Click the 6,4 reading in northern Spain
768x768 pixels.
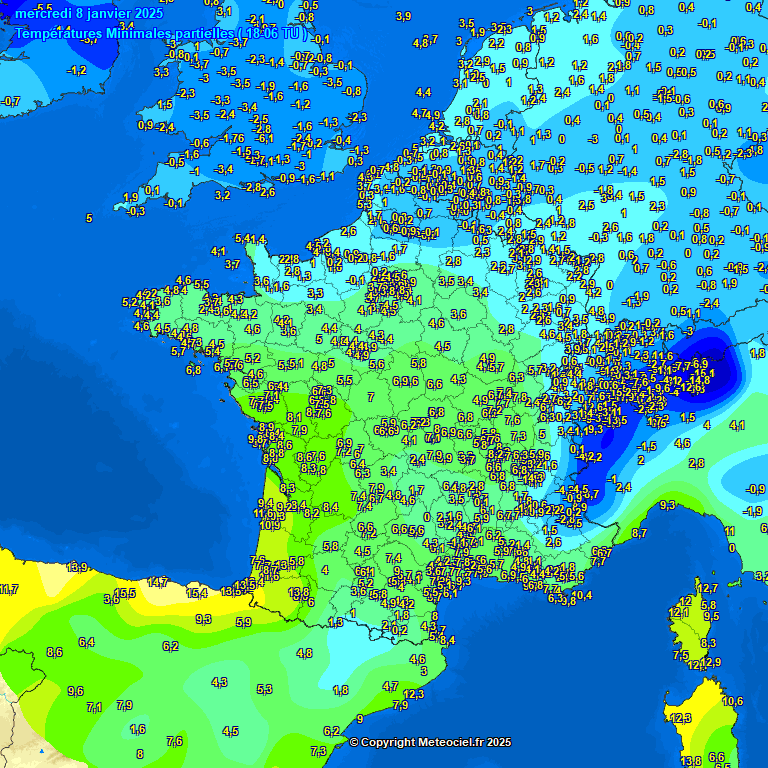[87, 642]
